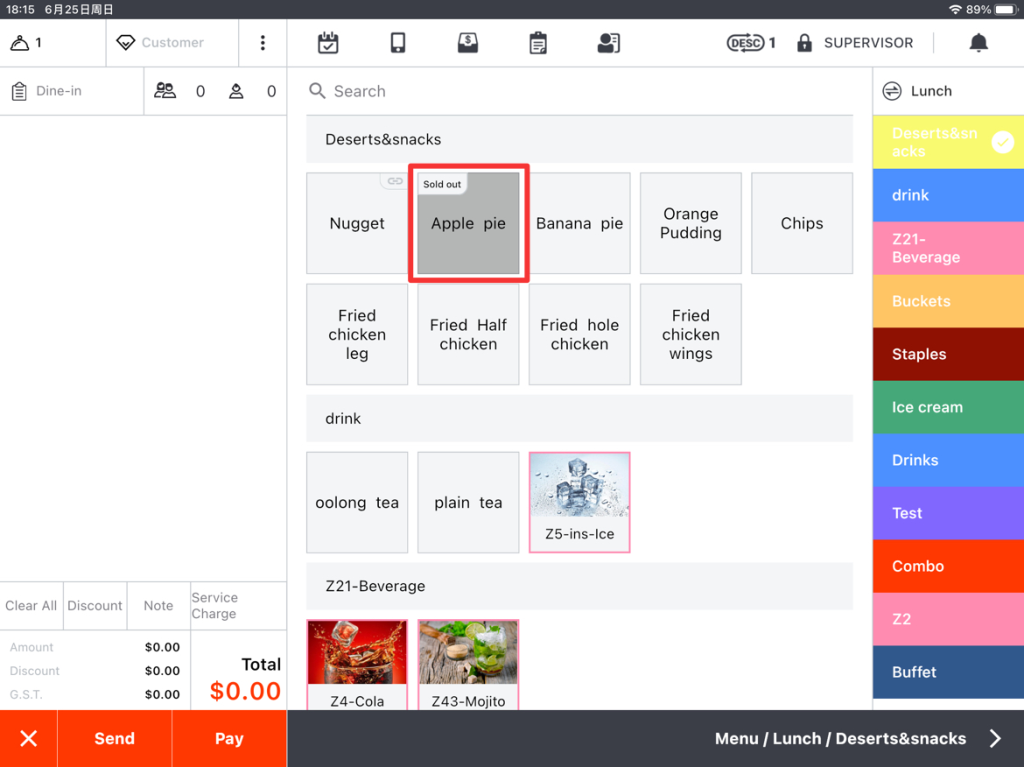This screenshot has width=1024, height=767.
Task: Toggle the DESC sort order button
Action: tap(750, 43)
